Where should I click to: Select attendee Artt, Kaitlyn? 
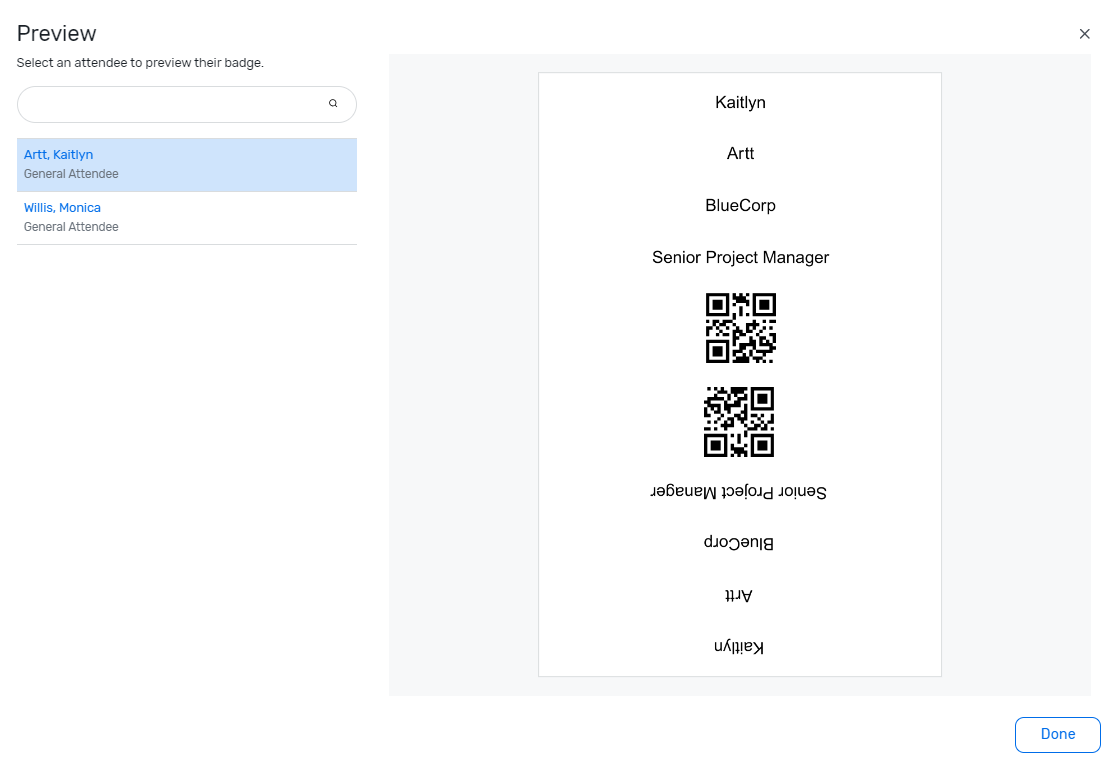(59, 155)
